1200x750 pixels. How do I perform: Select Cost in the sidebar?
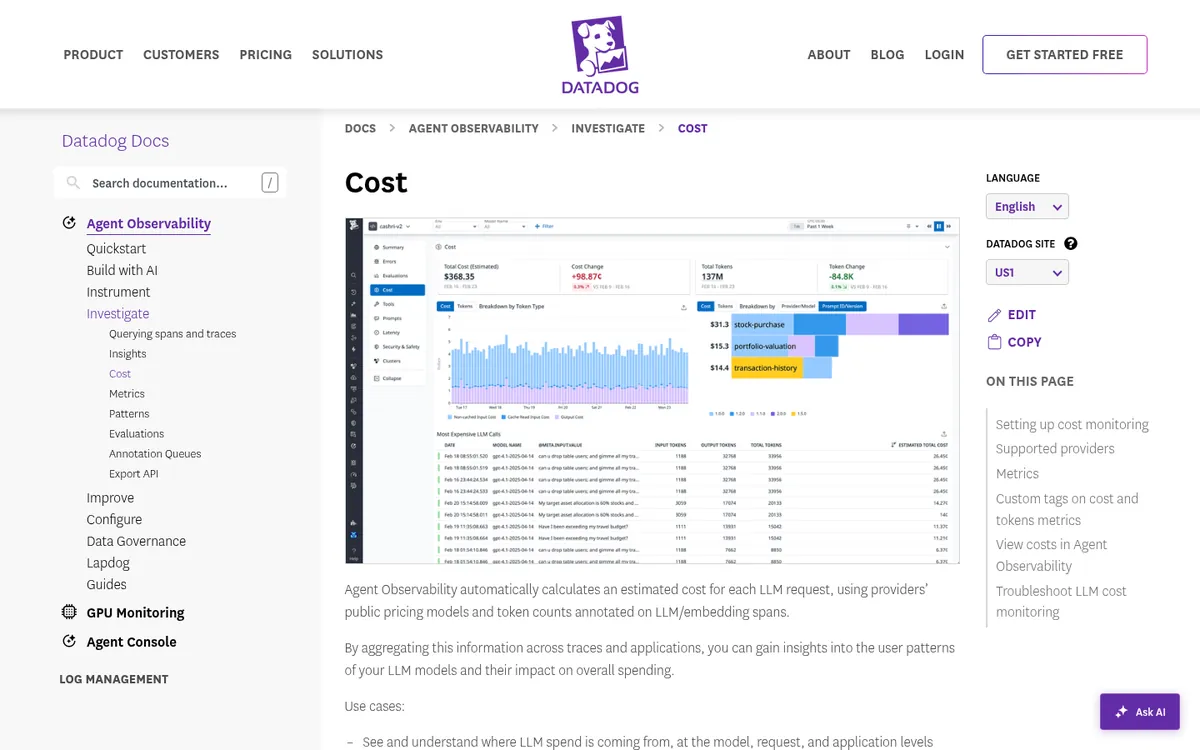(120, 374)
